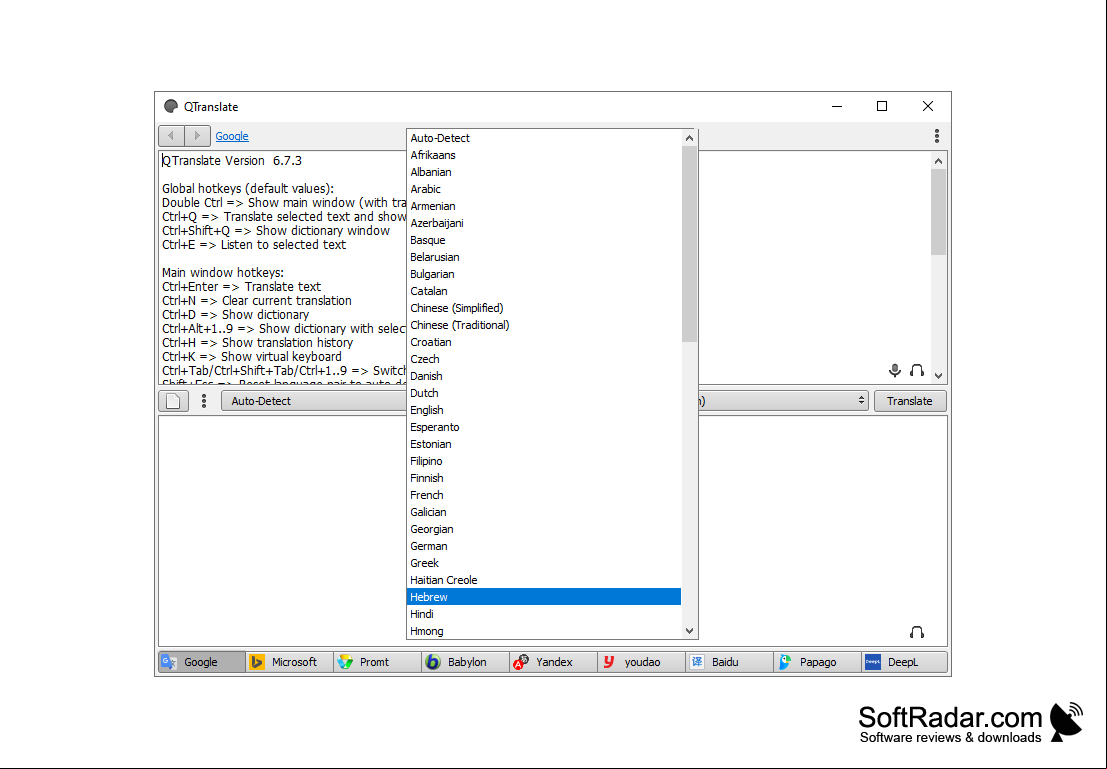Select Albanian from the language list
Viewport: 1107px width, 769px height.
pos(544,172)
